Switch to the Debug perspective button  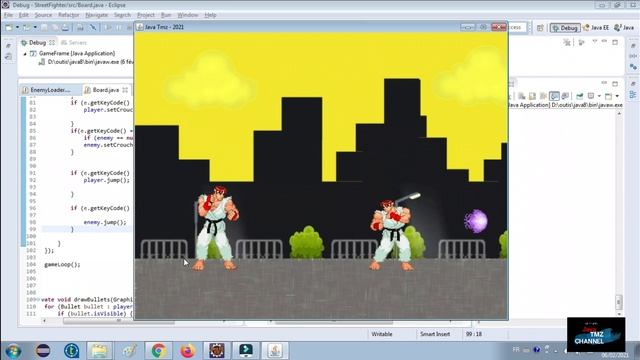[x=565, y=28]
